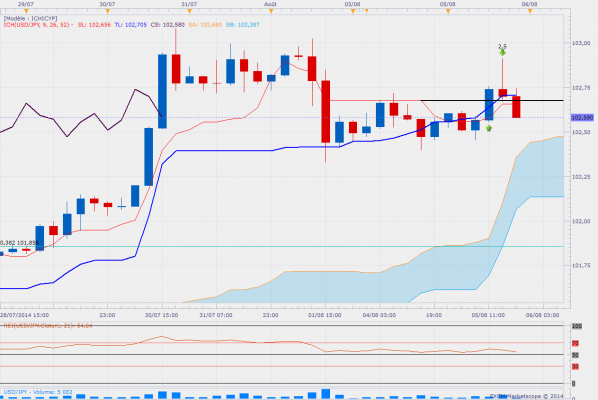Click the large blue candle at 30/07 15:00

point(162,91)
